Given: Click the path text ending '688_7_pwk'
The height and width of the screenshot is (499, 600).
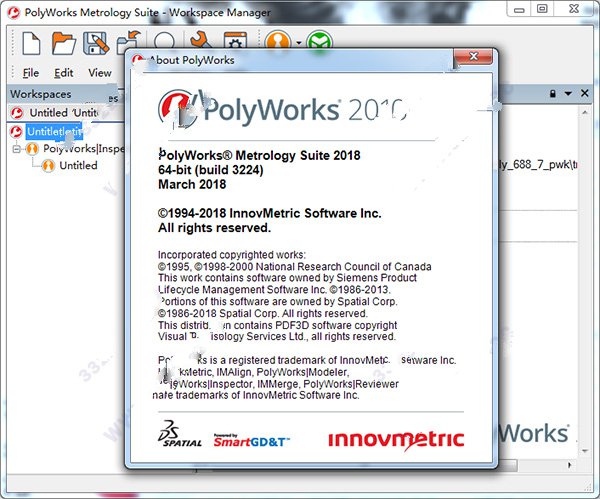Looking at the screenshot, I should point(538,165).
